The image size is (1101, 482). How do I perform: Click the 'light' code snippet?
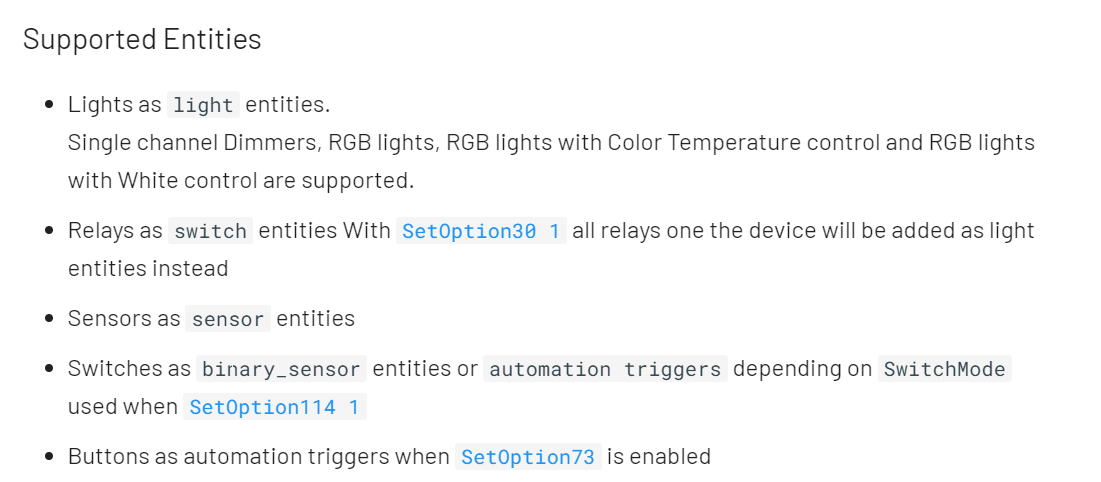pyautogui.click(x=203, y=105)
